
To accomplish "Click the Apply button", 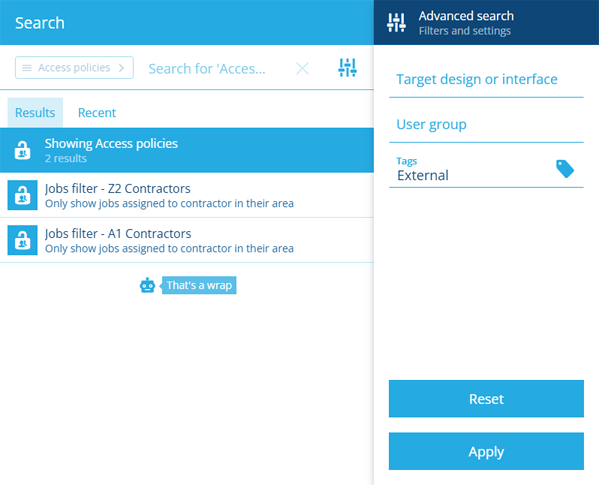I will (486, 451).
